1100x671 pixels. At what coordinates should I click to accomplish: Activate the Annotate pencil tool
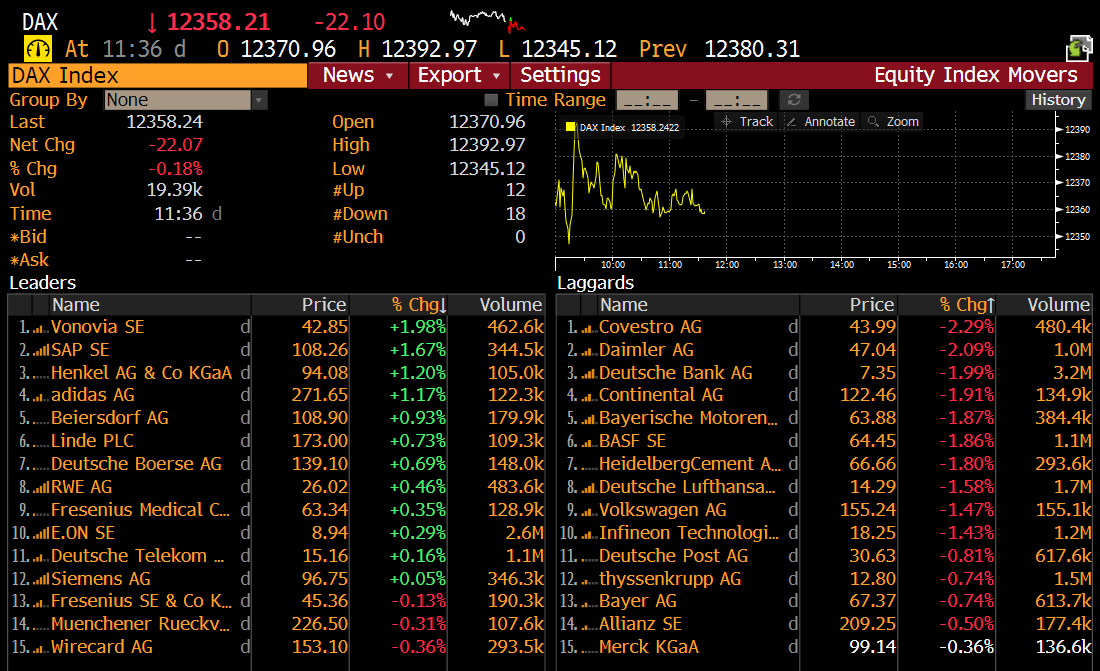coord(820,121)
